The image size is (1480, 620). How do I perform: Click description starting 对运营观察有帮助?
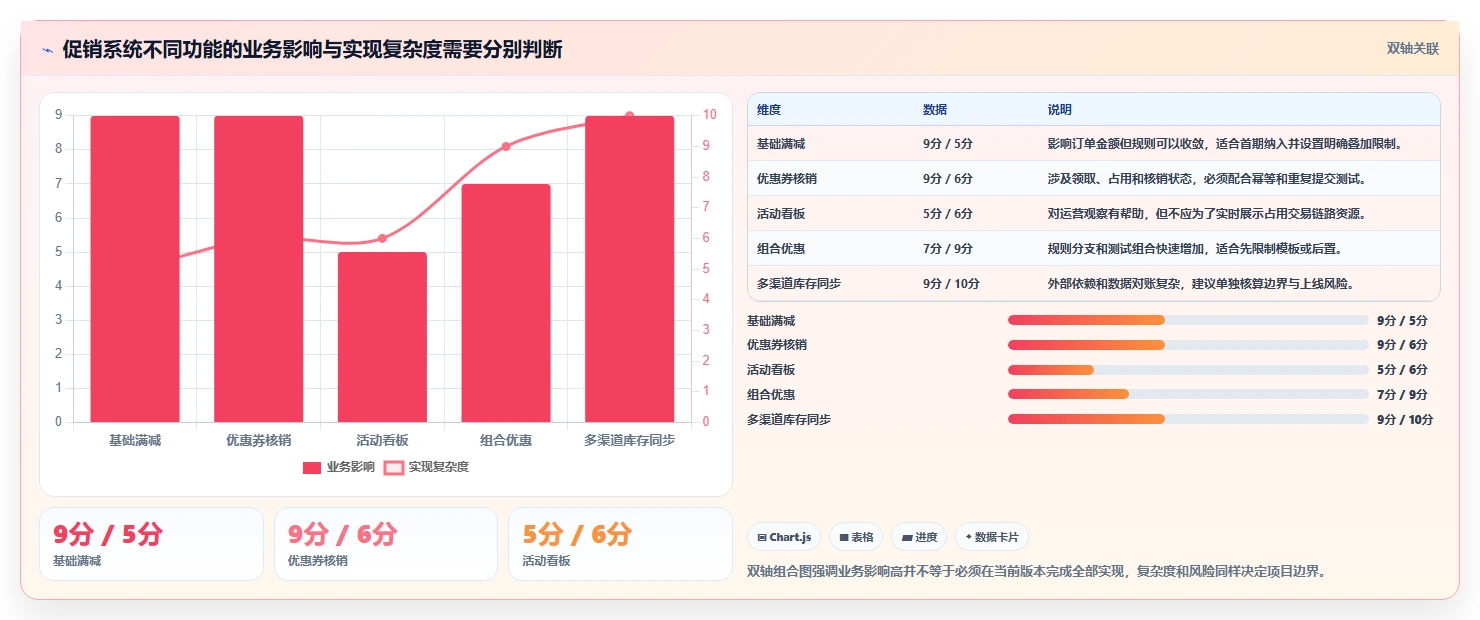[x=1207, y=213]
